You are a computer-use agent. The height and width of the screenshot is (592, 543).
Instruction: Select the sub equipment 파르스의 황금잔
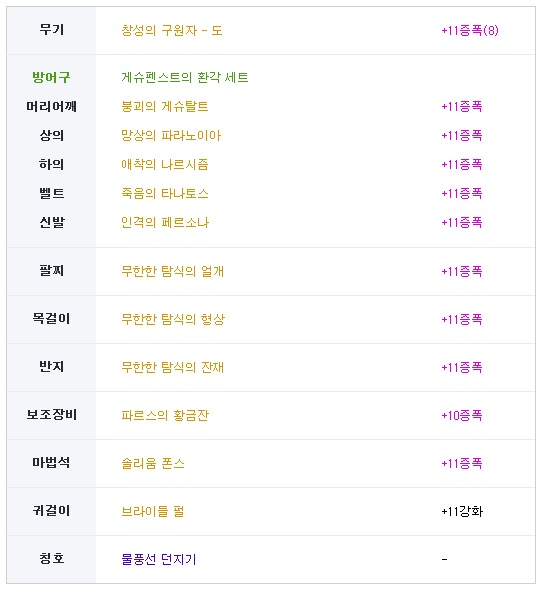(165, 415)
